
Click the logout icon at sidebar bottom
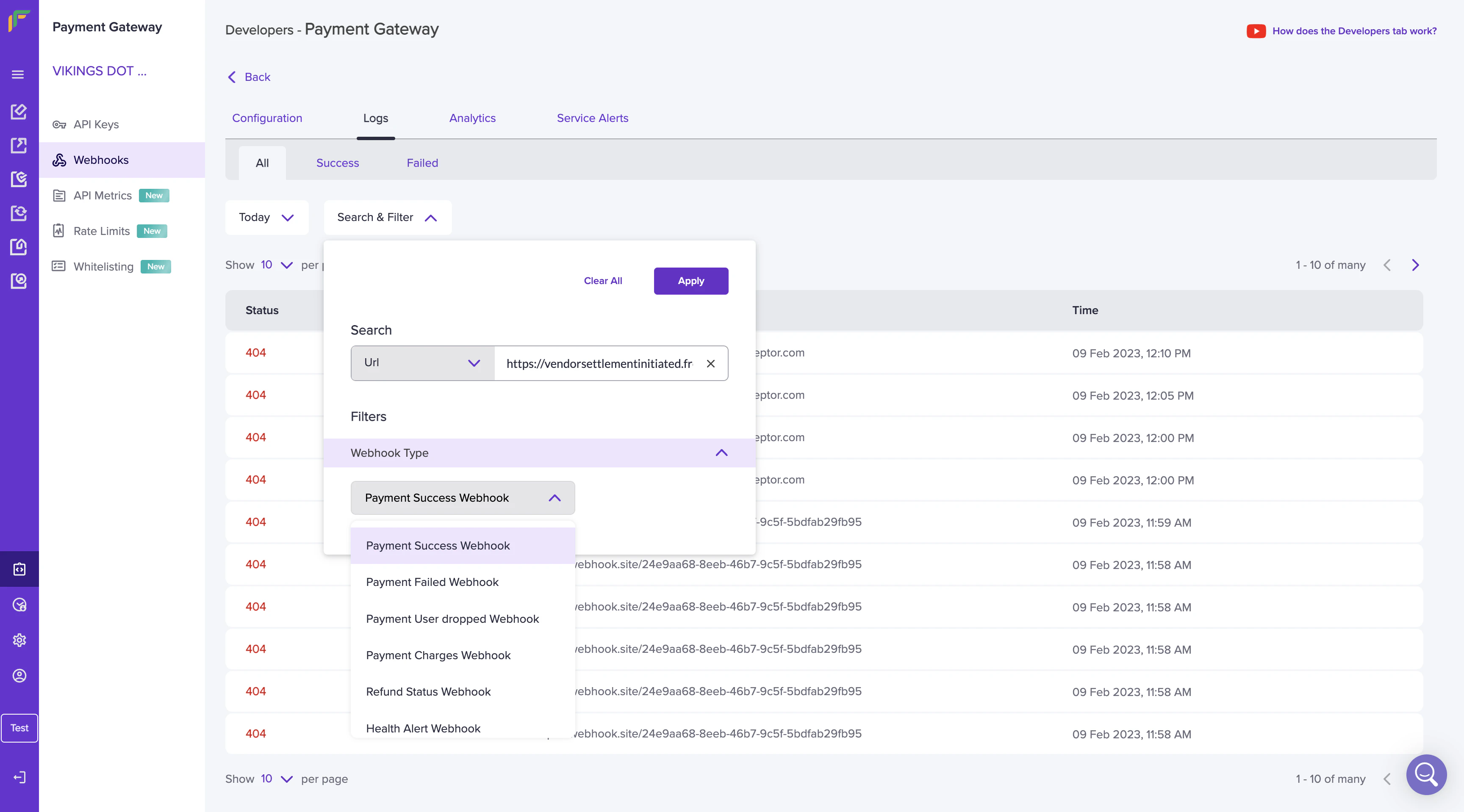(19, 777)
